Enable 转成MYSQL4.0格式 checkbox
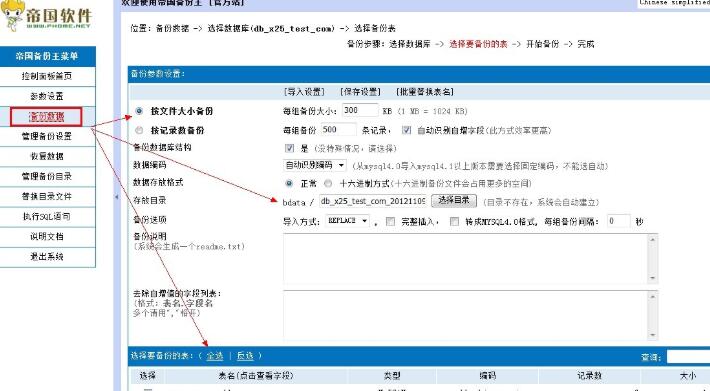The image size is (710, 391). pos(454,221)
